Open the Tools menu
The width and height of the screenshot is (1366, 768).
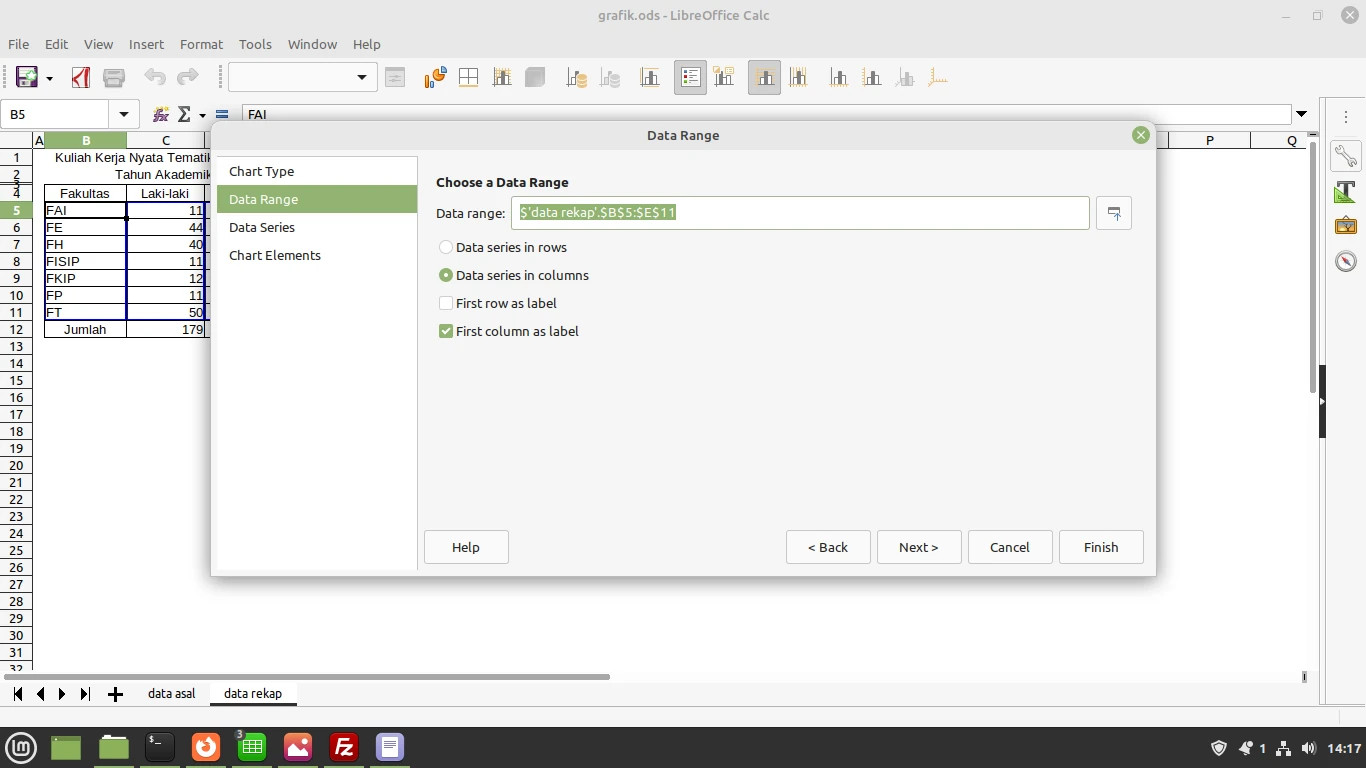(255, 44)
